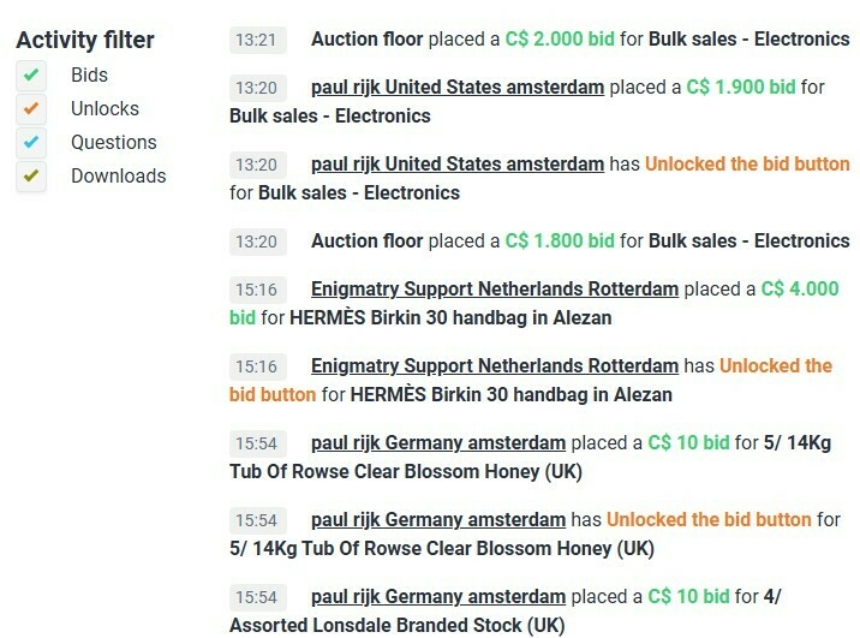Click the C$ 1.800 bid by Auction floor
Image resolution: width=860 pixels, height=638 pixels.
559,241
